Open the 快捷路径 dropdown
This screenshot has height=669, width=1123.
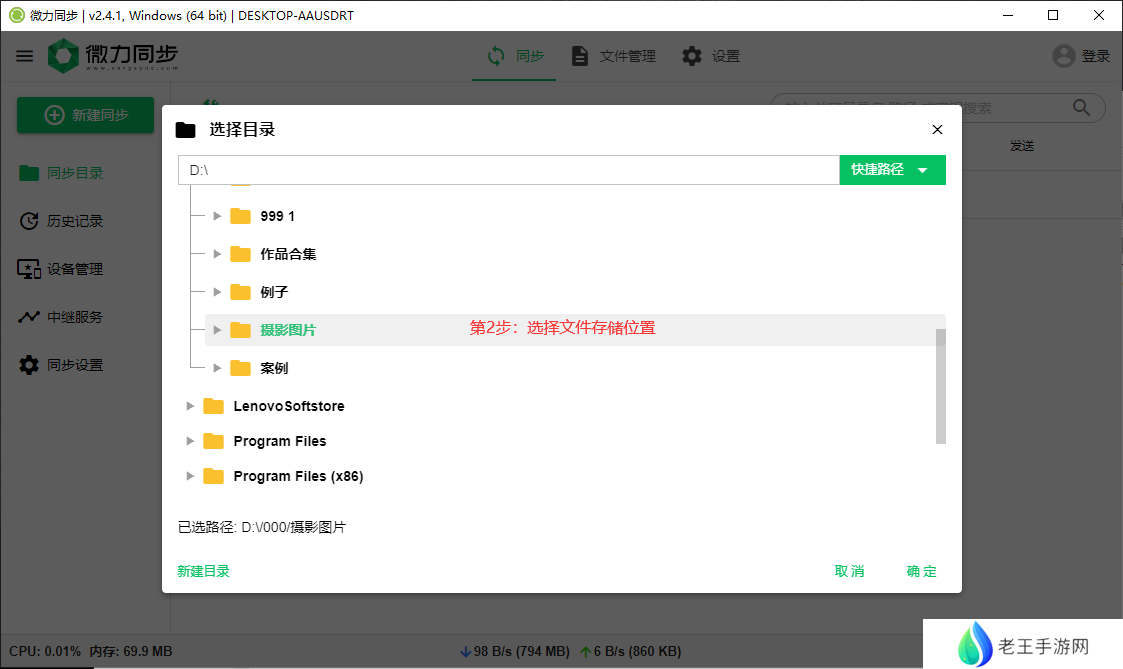[x=892, y=170]
